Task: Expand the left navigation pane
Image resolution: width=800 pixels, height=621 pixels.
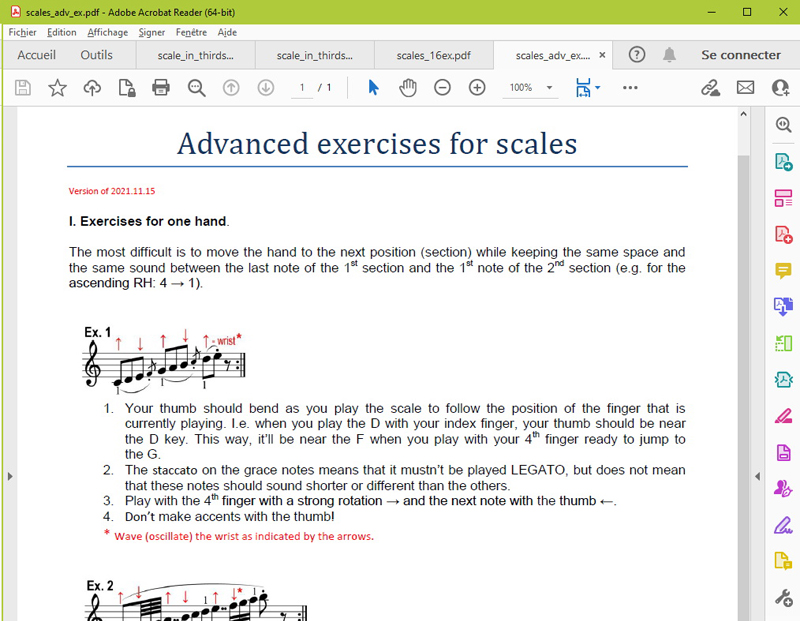Action: click(9, 476)
